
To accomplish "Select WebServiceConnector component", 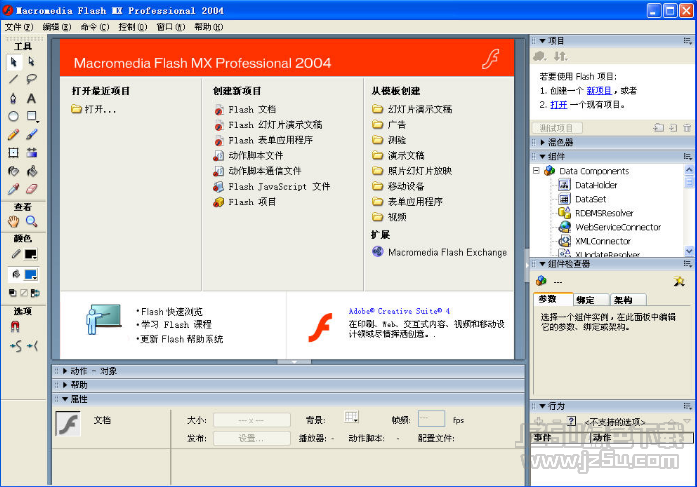I will pyautogui.click(x=610, y=227).
